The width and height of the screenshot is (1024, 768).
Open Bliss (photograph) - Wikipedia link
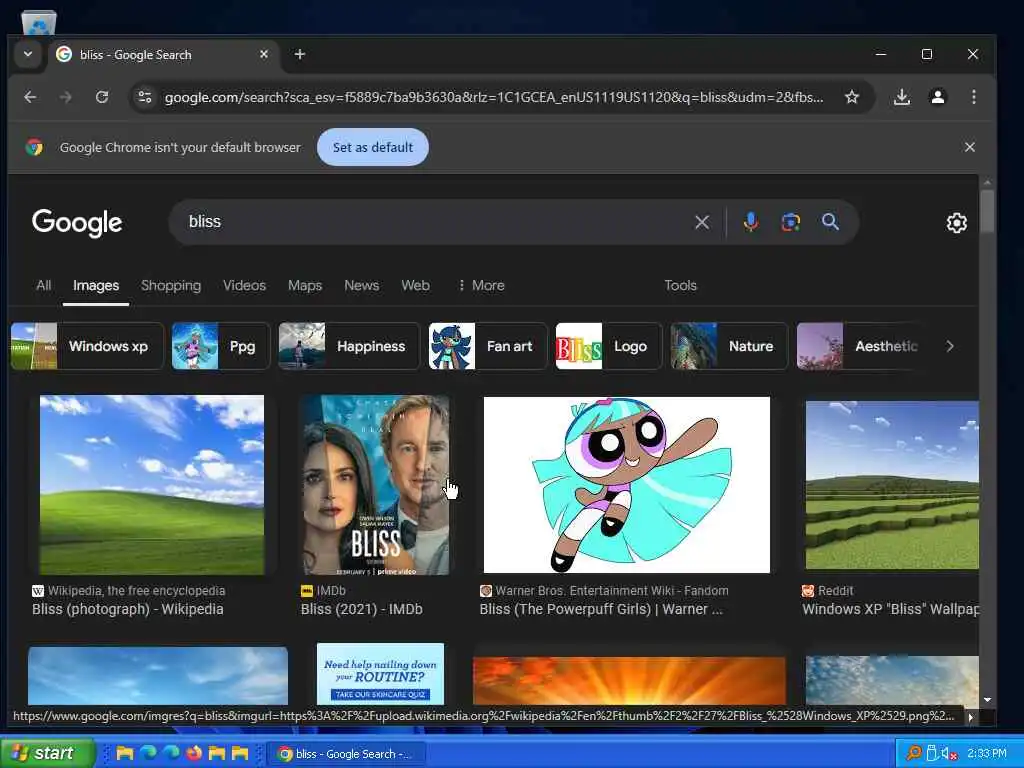tap(127, 609)
